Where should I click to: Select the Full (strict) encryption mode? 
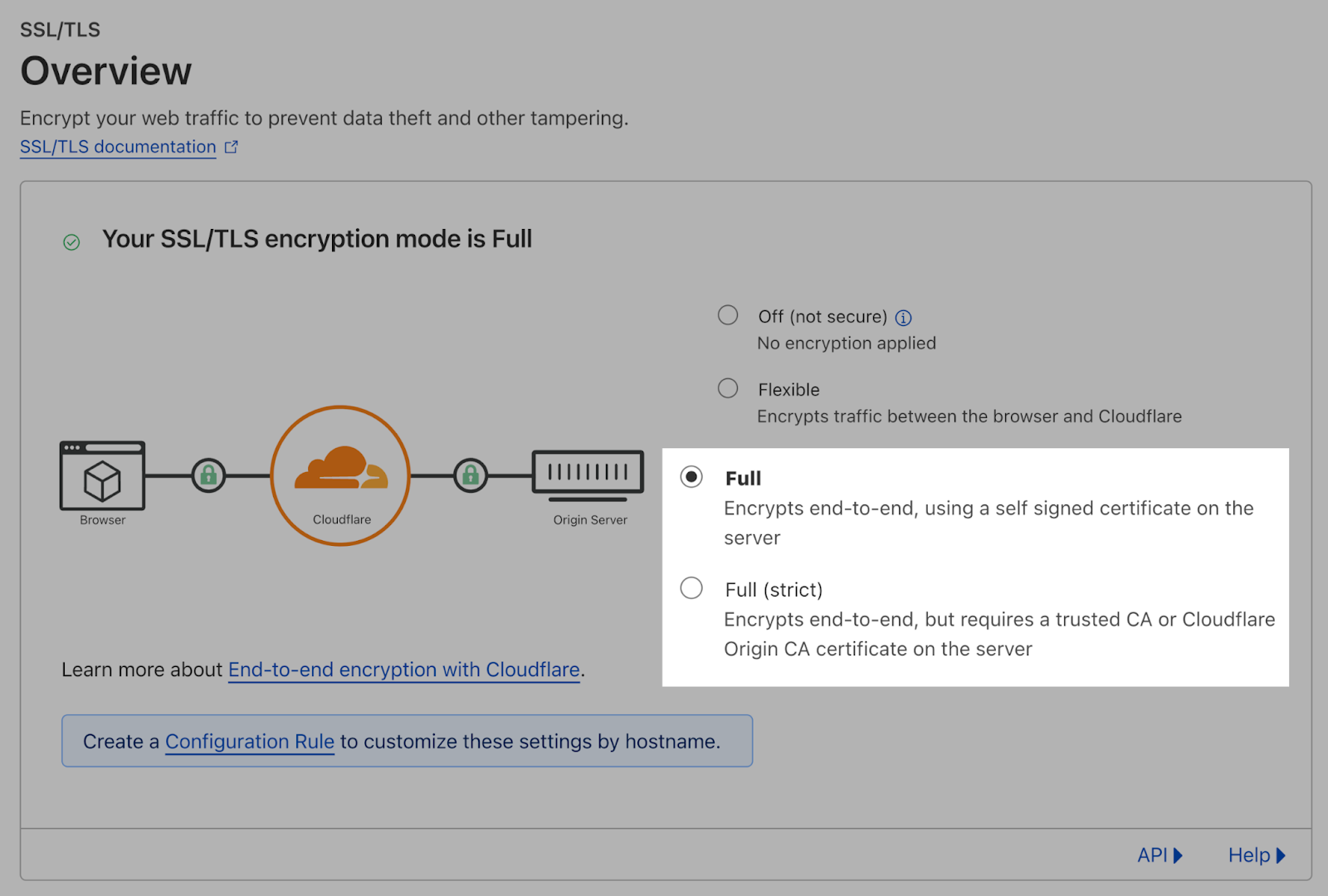point(691,588)
